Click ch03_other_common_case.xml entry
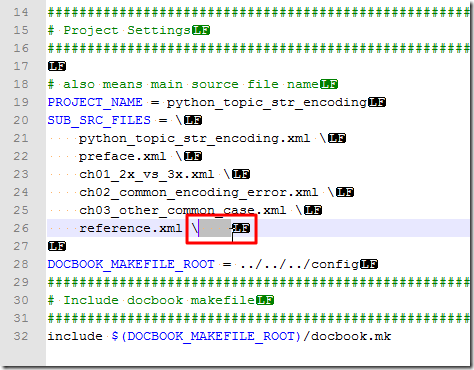The width and height of the screenshot is (474, 370). [x=182, y=211]
